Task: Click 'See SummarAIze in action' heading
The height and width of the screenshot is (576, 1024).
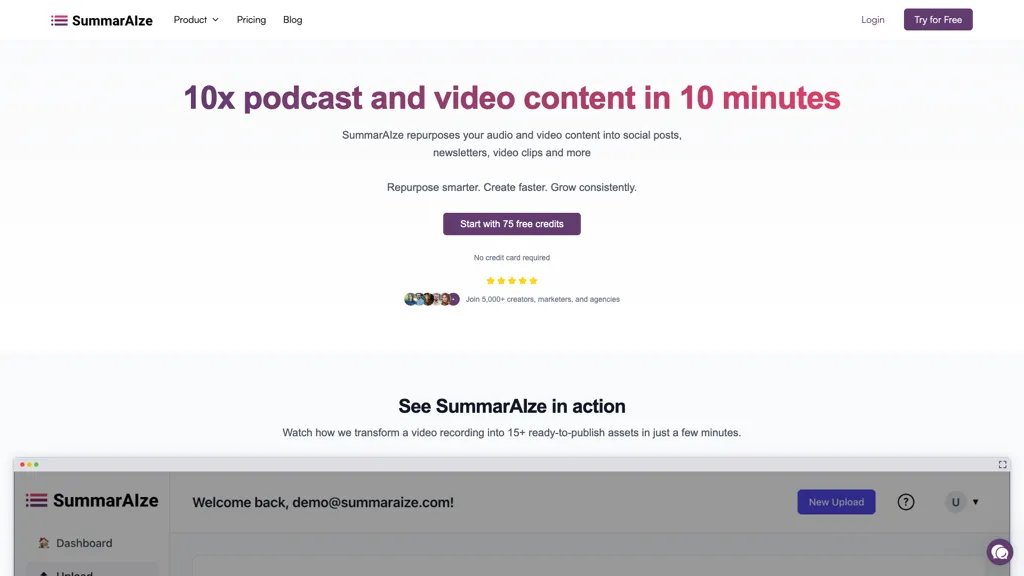Action: coord(511,406)
